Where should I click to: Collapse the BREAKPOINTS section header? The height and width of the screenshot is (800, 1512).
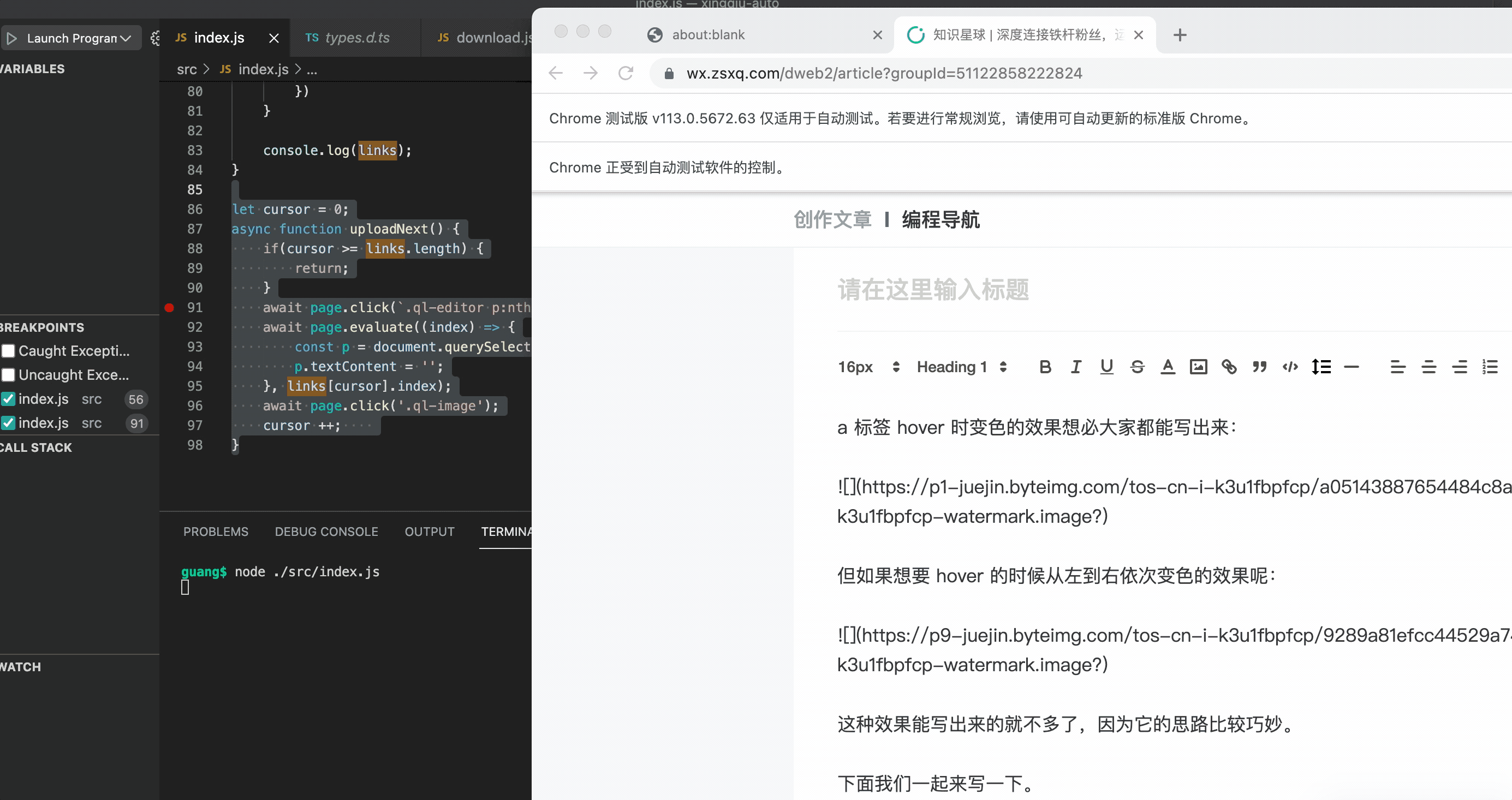42,327
